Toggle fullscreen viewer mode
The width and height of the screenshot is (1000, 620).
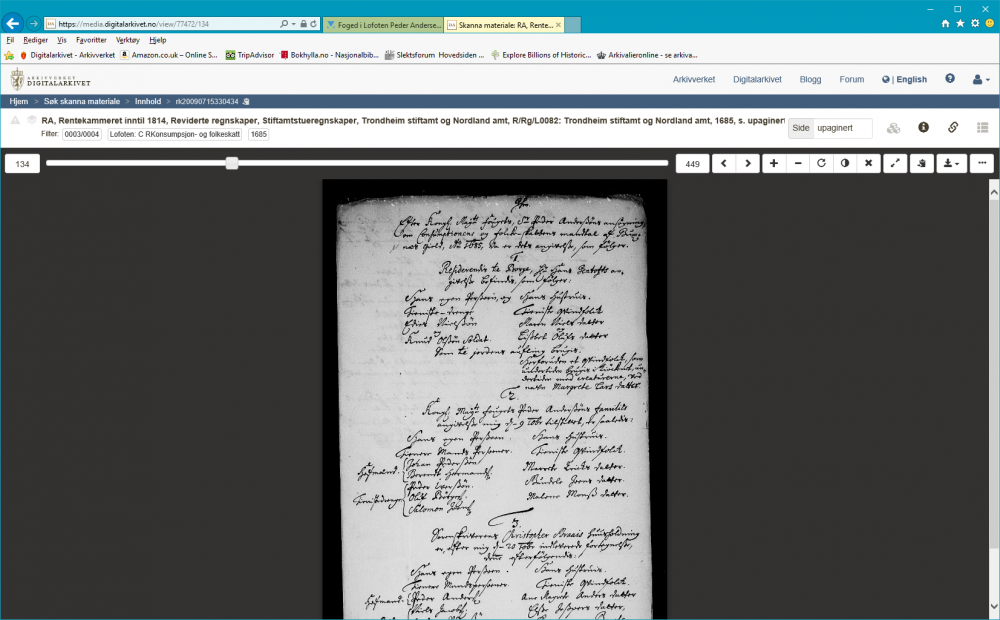tap(895, 163)
